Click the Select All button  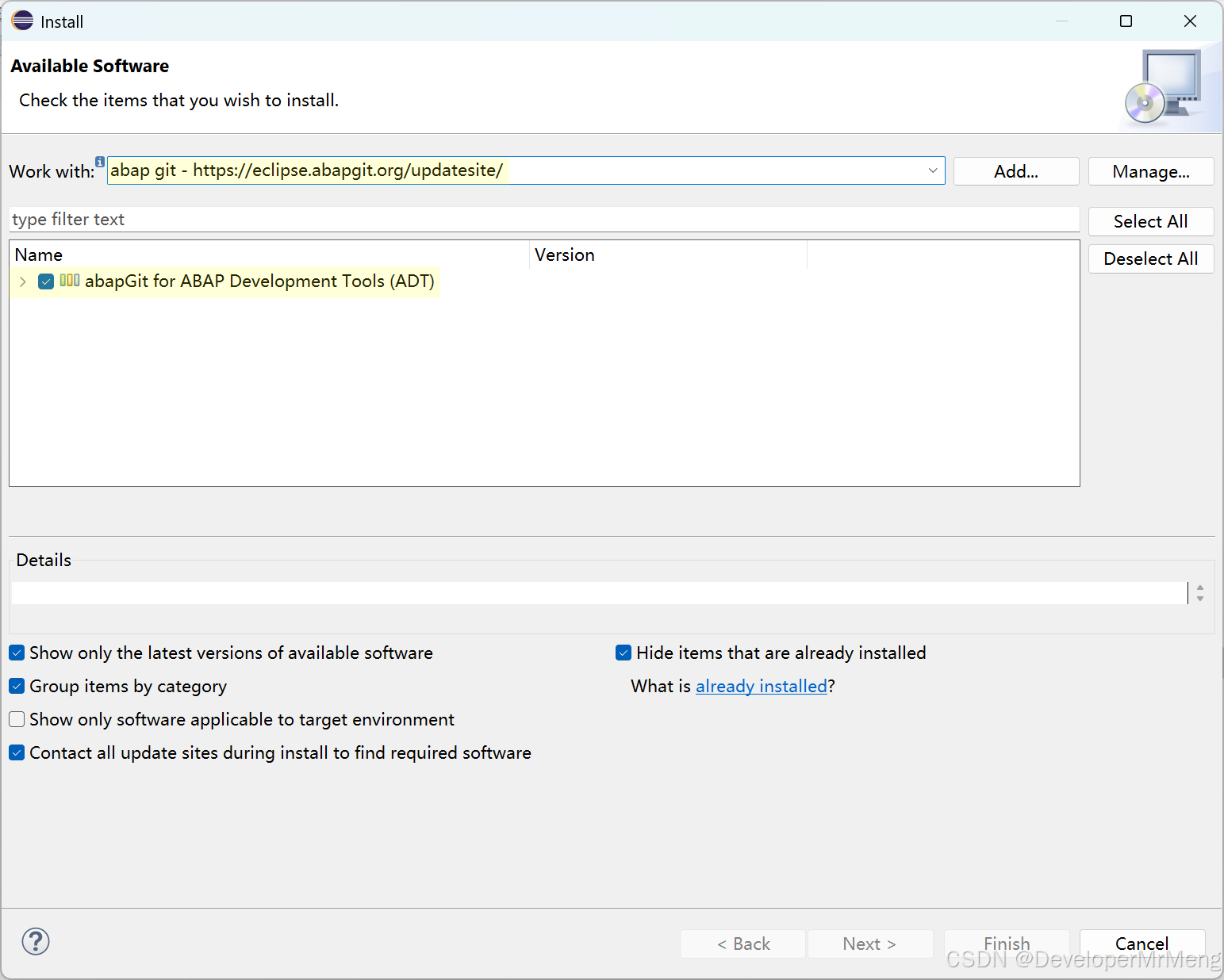pos(1150,222)
